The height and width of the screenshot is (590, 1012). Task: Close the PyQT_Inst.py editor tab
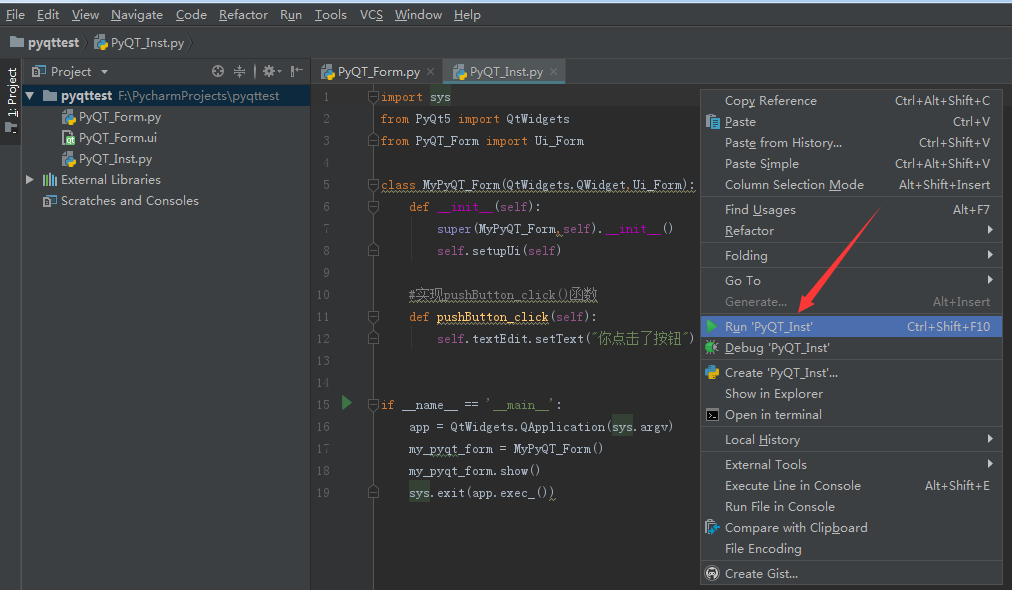click(x=553, y=72)
